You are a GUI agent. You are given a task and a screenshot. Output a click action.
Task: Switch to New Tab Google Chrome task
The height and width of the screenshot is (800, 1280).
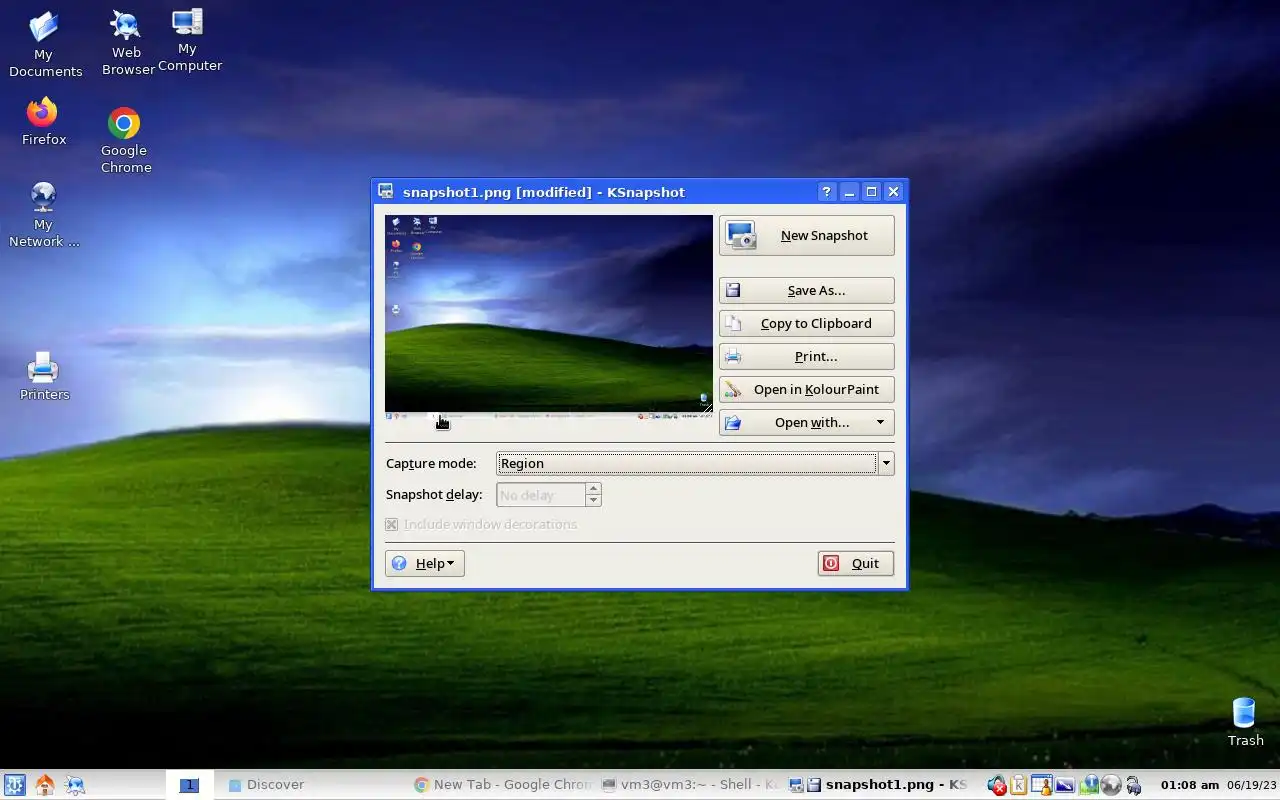(503, 785)
